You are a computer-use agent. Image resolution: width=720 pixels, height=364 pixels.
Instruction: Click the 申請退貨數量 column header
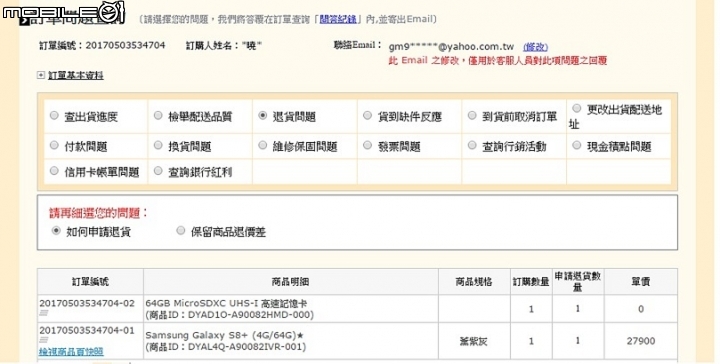(578, 281)
